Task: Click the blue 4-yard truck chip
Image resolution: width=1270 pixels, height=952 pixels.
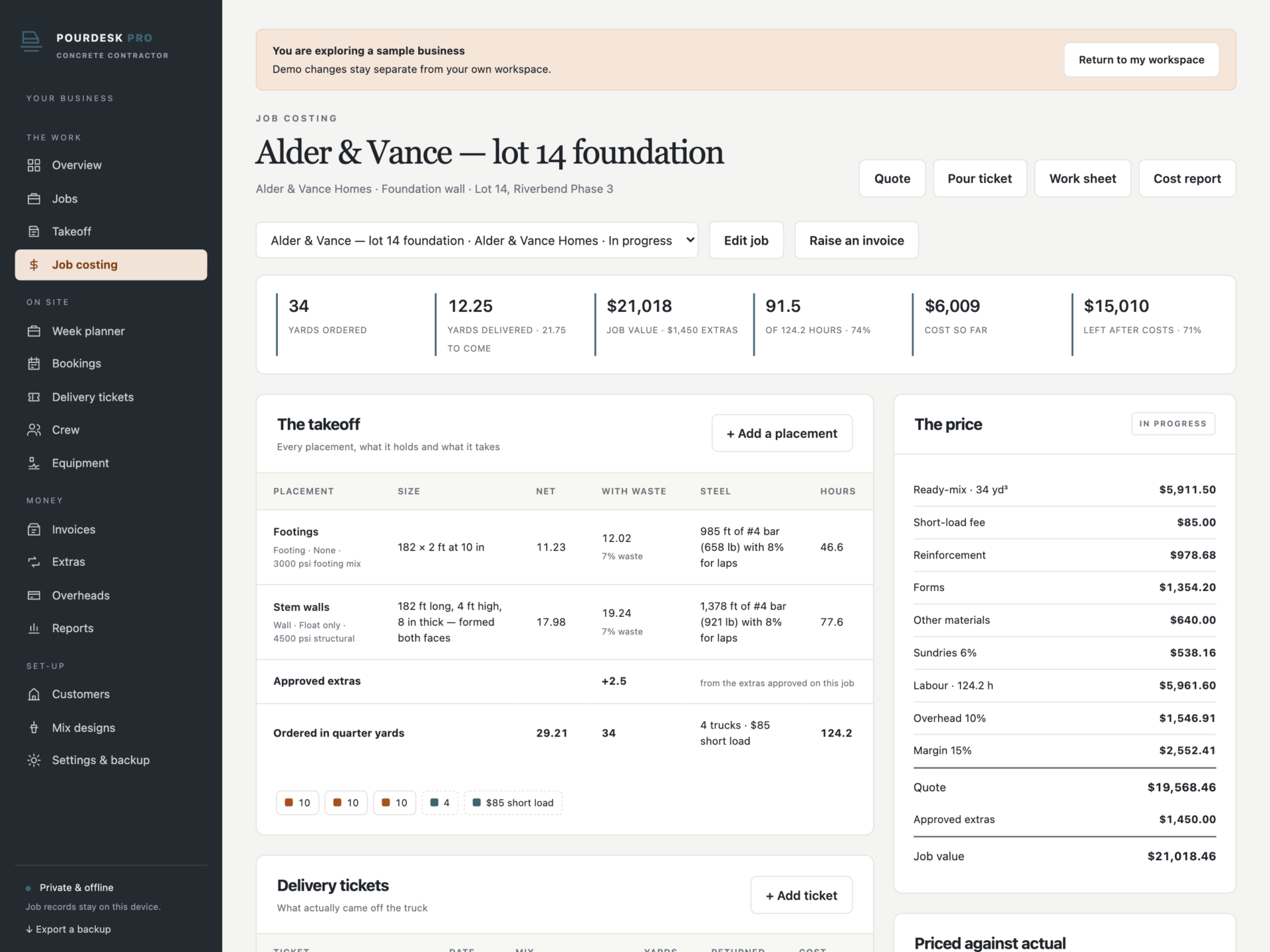Action: point(440,803)
